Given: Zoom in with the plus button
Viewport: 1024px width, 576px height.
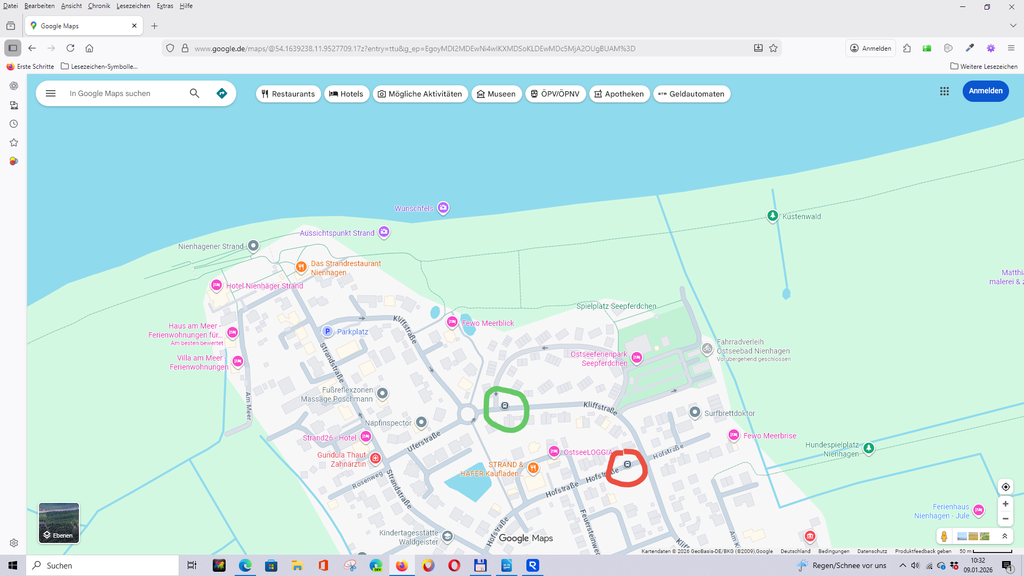Looking at the screenshot, I should (1006, 504).
